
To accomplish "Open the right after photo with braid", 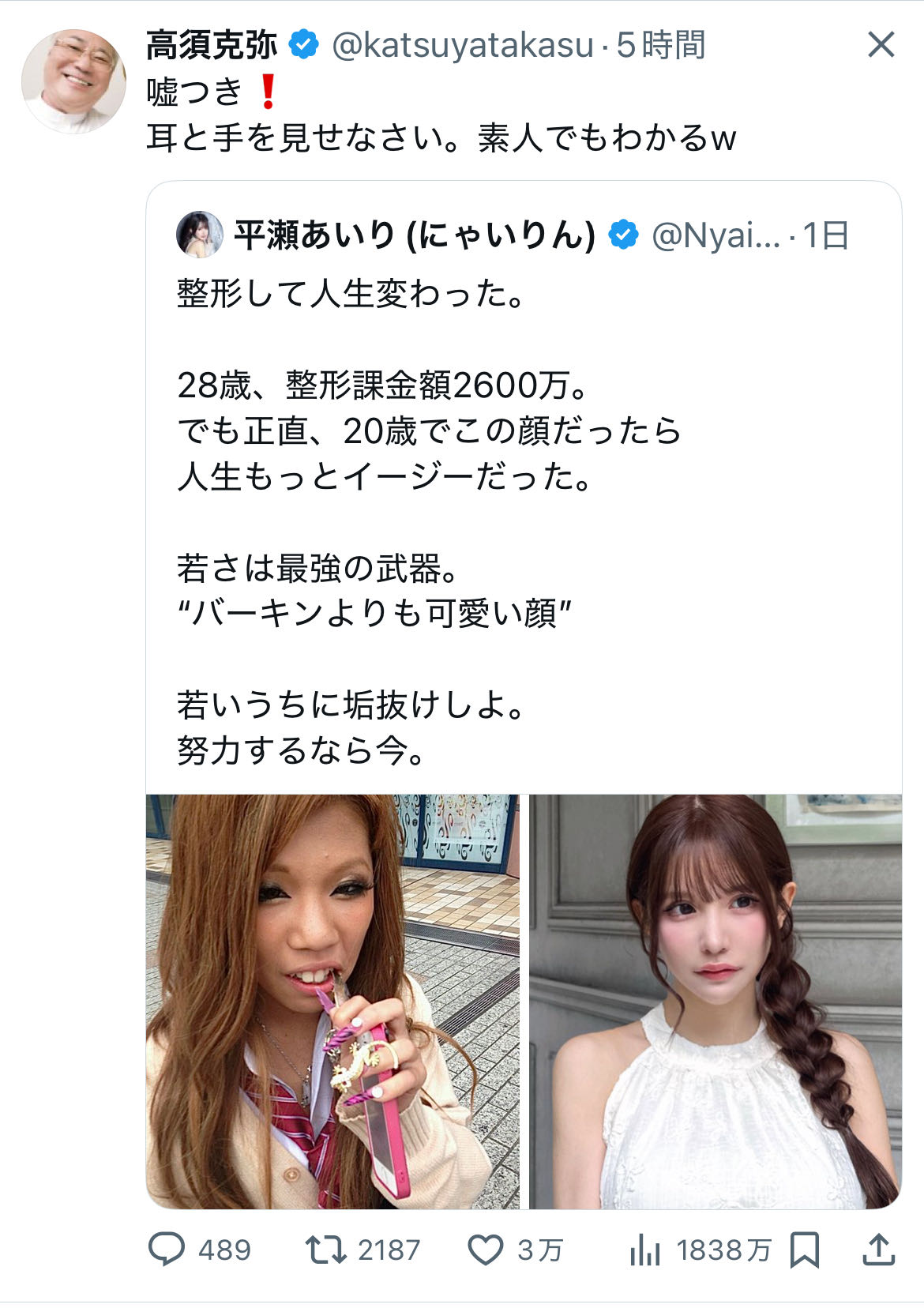I will (x=716, y=1001).
